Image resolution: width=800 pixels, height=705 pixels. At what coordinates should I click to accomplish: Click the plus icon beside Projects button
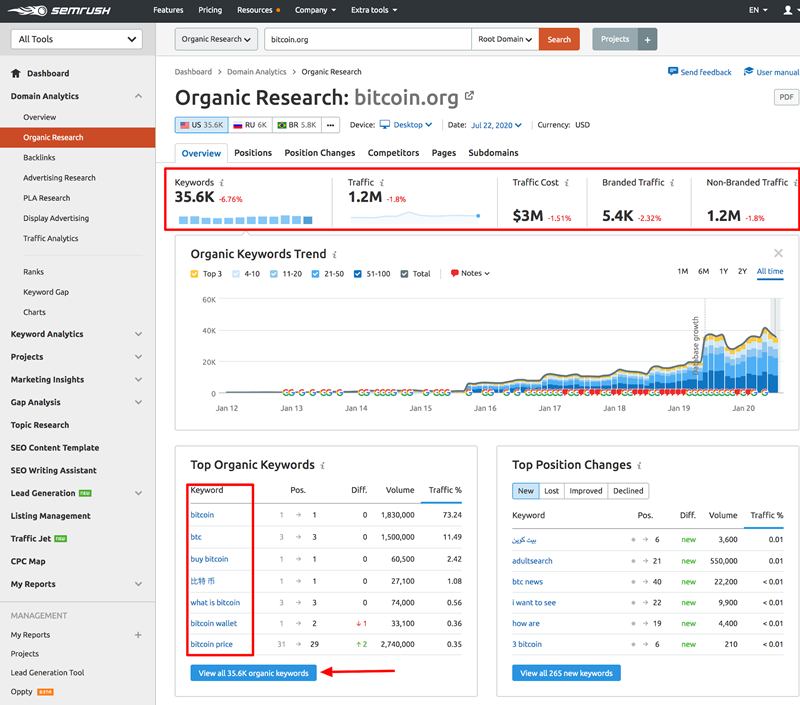coord(647,39)
